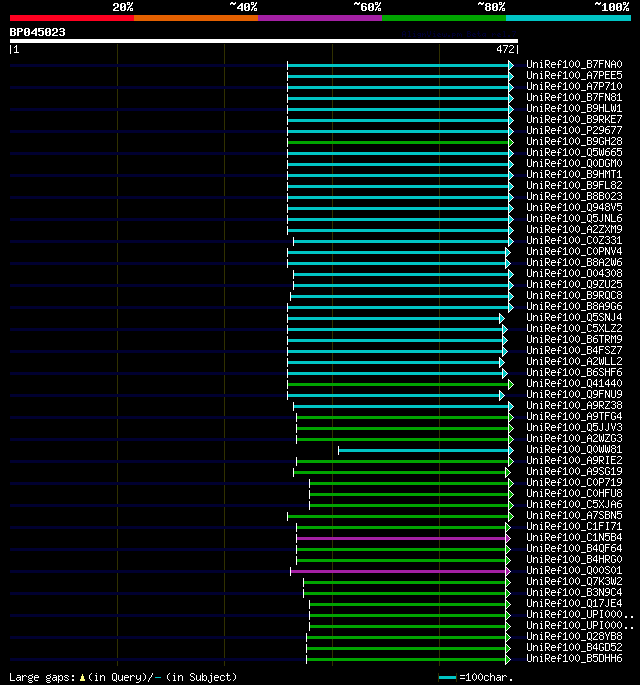The image size is (640, 685).
Task: Click hit UniRef100_B3N9C4
Action: (x=574, y=592)
